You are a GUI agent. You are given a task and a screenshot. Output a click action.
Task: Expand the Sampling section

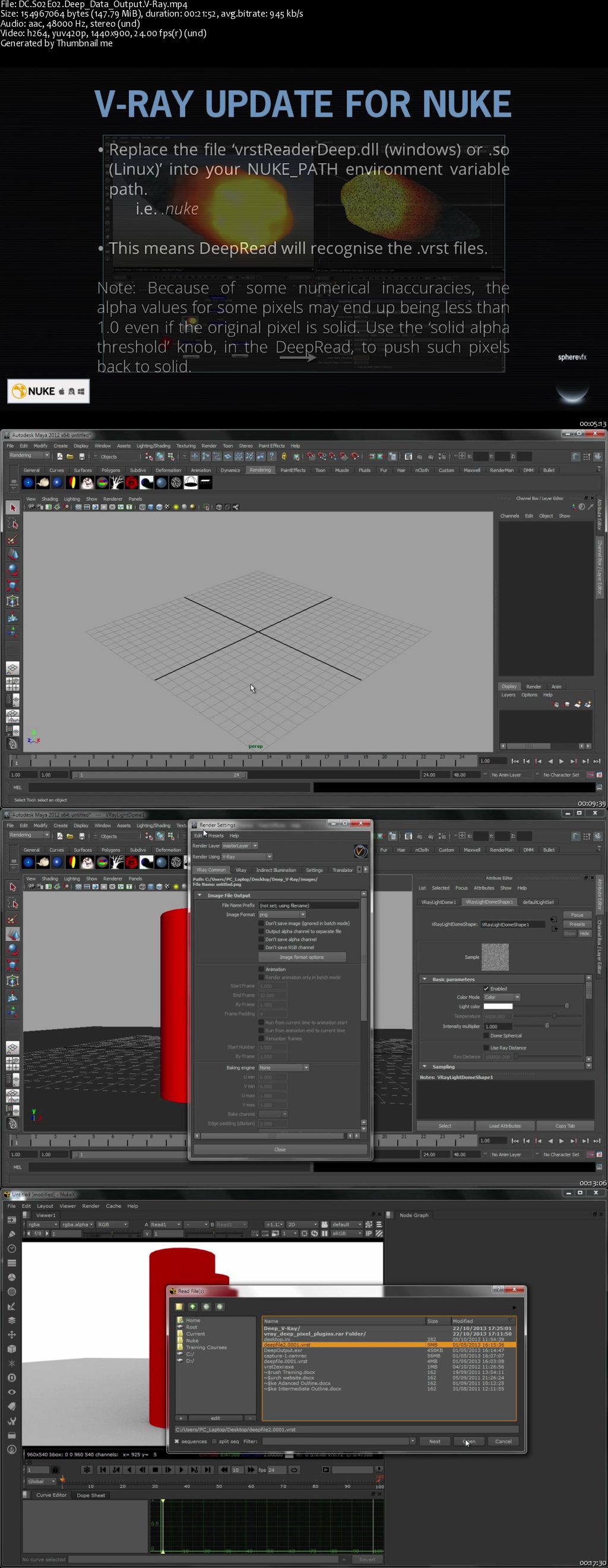(424, 1067)
